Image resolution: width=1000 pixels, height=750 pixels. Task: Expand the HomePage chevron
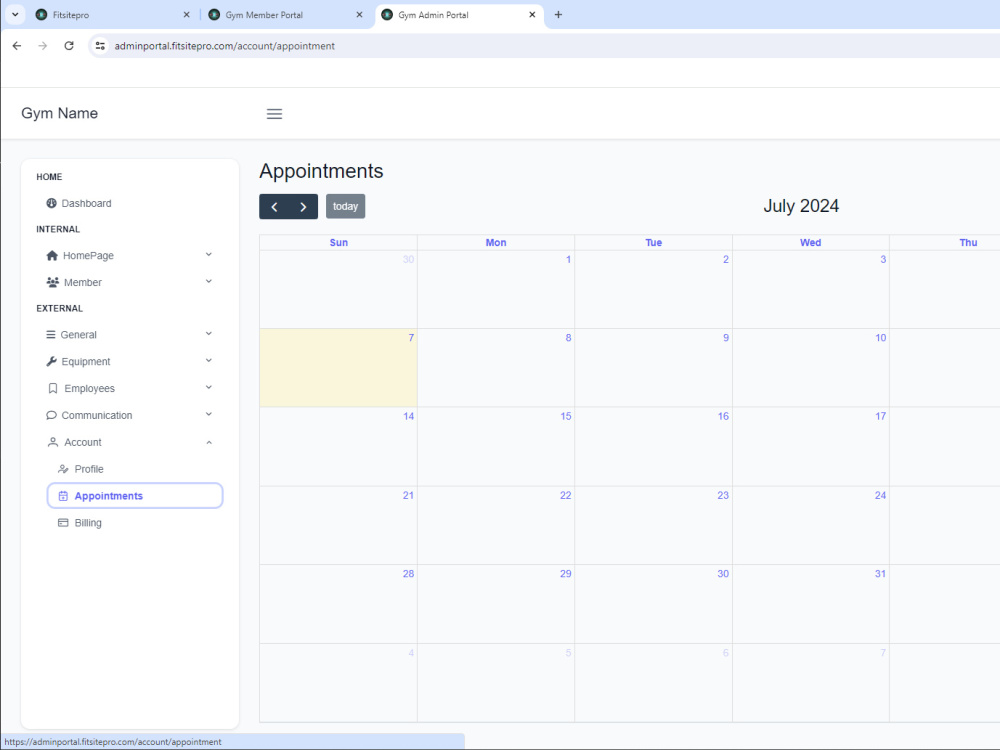click(x=209, y=254)
